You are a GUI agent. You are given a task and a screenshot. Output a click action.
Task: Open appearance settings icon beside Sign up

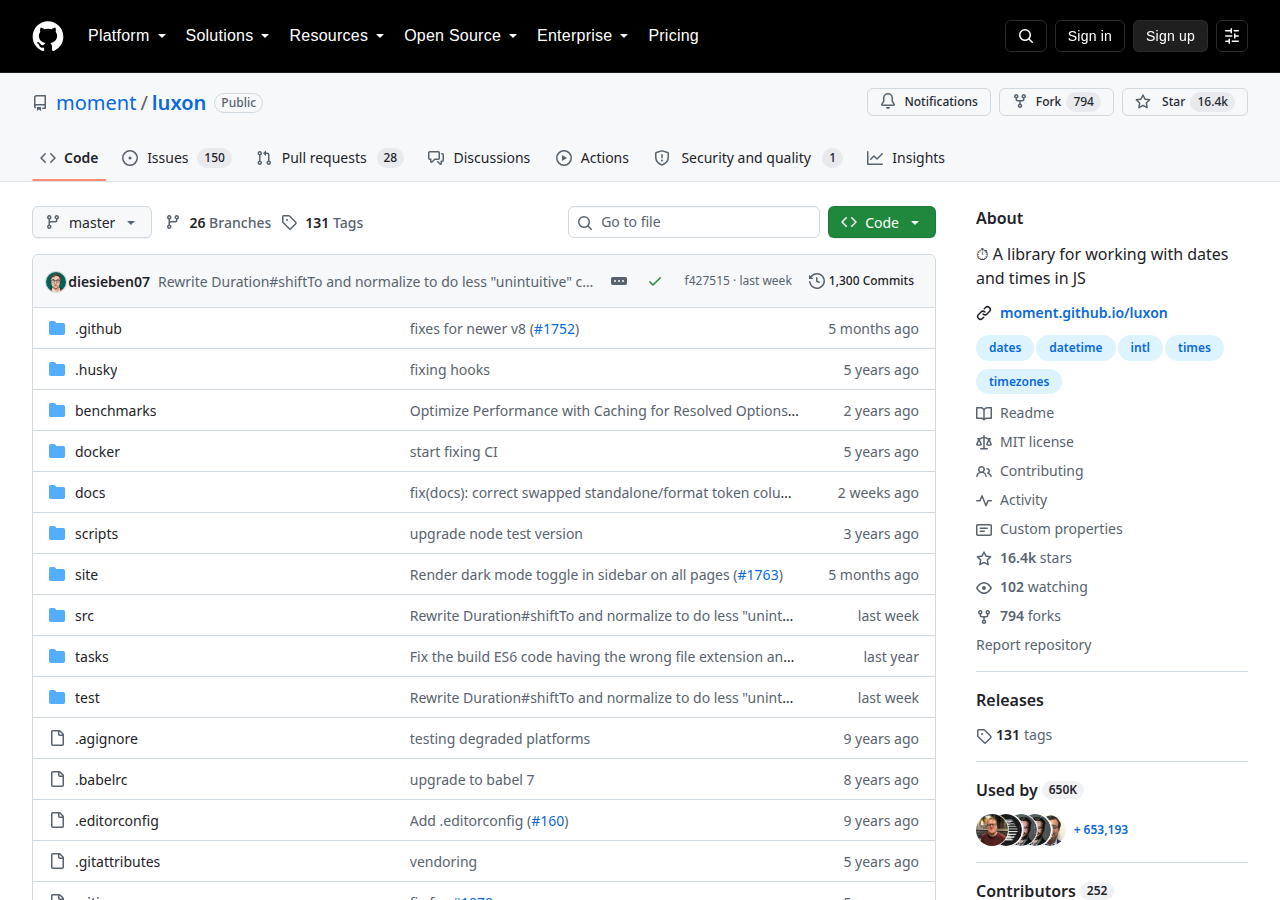[x=1232, y=36]
